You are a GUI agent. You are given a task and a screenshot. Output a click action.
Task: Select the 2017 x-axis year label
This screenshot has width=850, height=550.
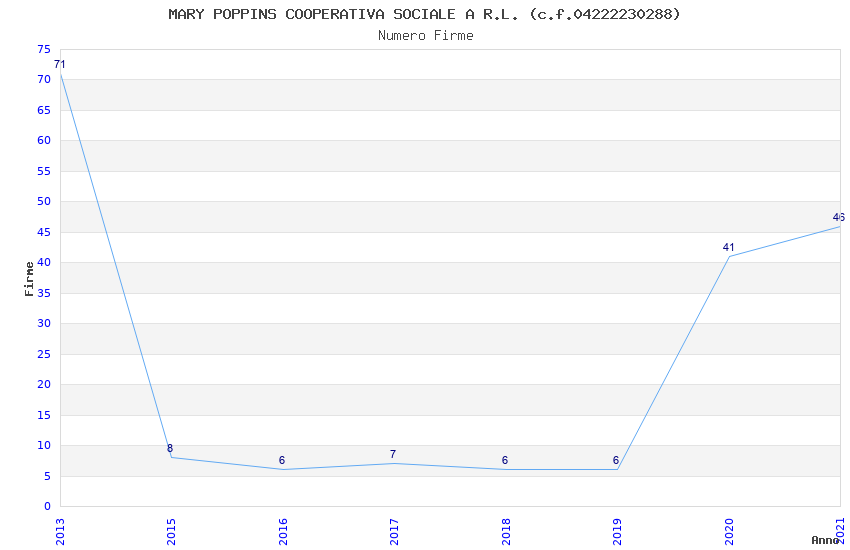(x=394, y=532)
